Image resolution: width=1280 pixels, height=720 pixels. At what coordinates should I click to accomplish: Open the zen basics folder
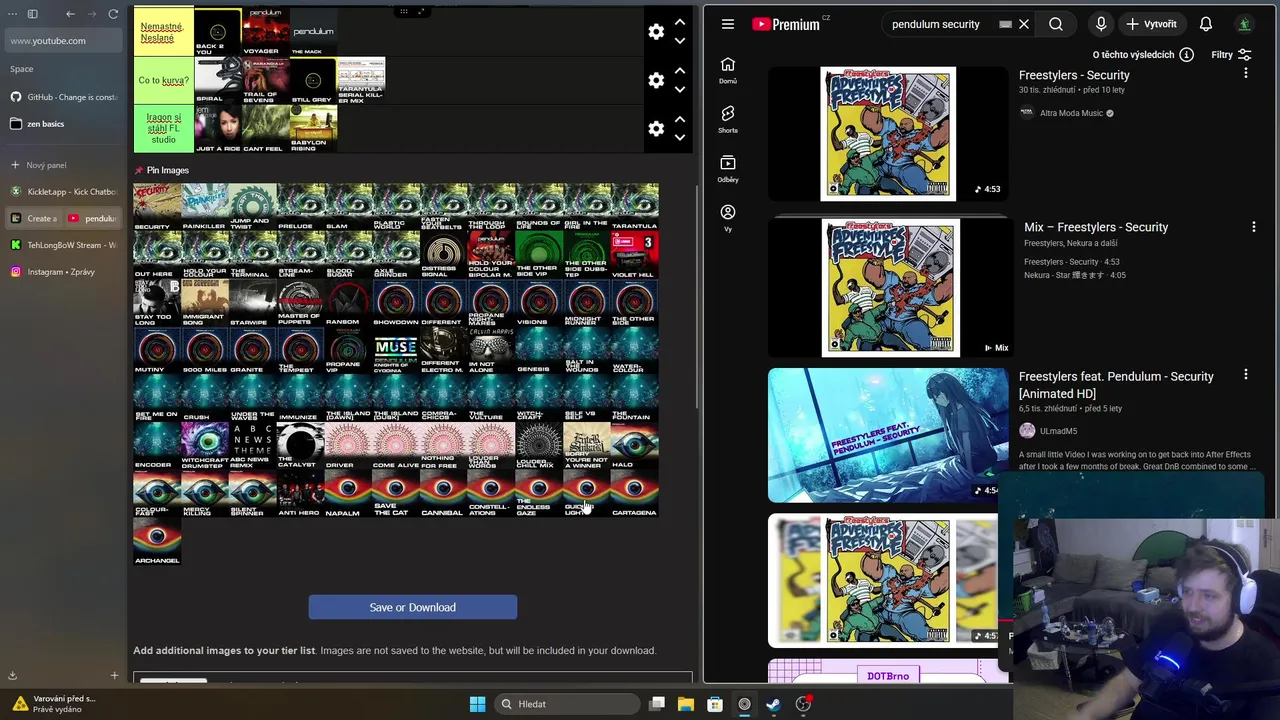[63, 124]
